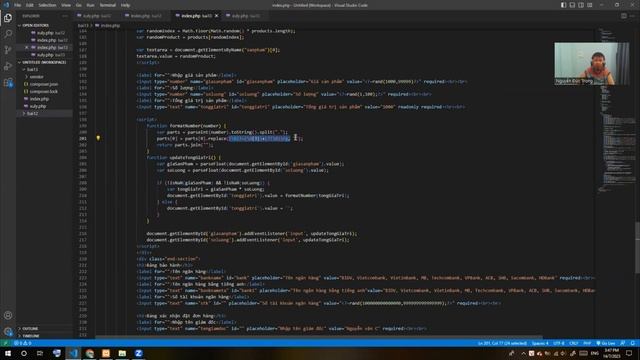The image size is (640, 360).
Task: Click the ENG language indicator in the tray
Action: pyautogui.click(x=595, y=353)
